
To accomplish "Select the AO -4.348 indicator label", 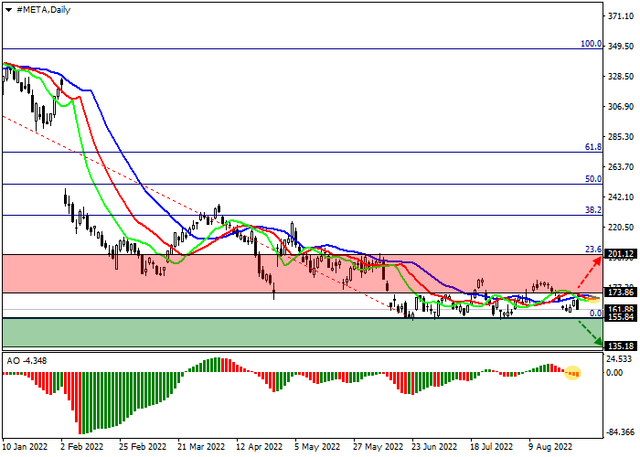I will 27,361.
